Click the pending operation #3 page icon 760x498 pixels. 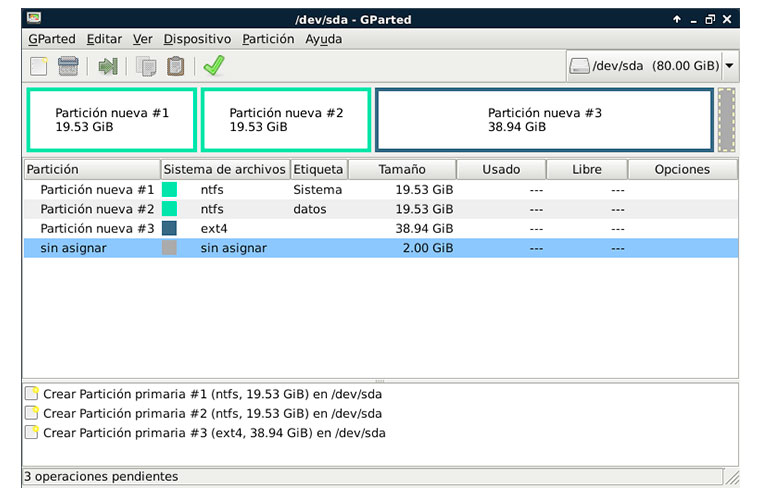(x=32, y=432)
